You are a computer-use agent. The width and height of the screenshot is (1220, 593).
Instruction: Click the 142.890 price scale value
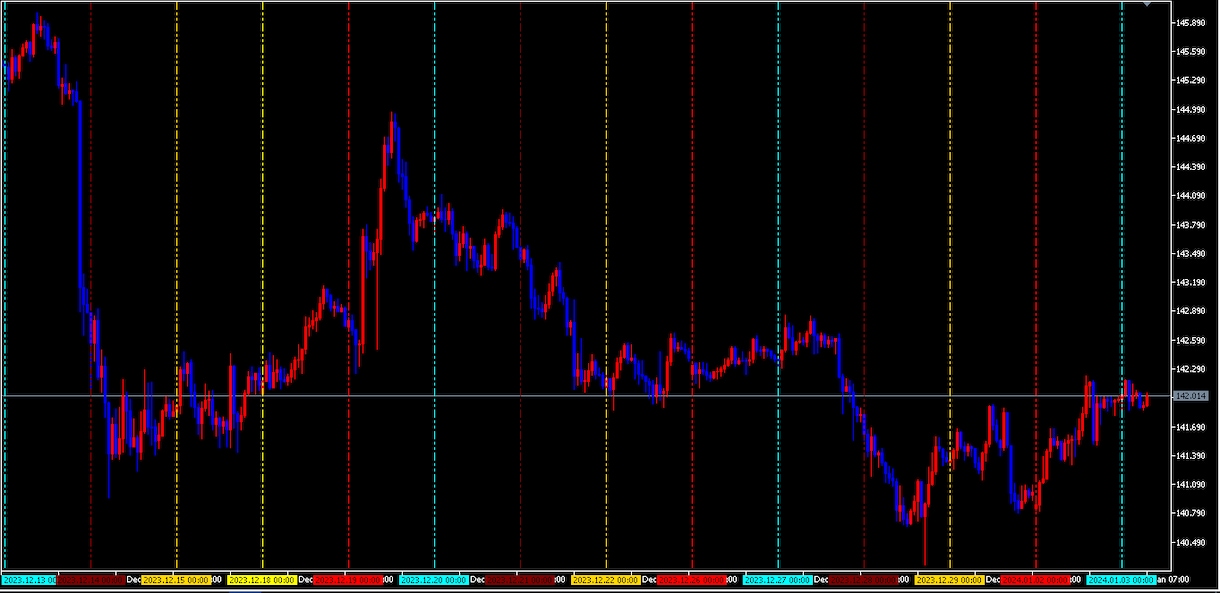coord(1191,312)
